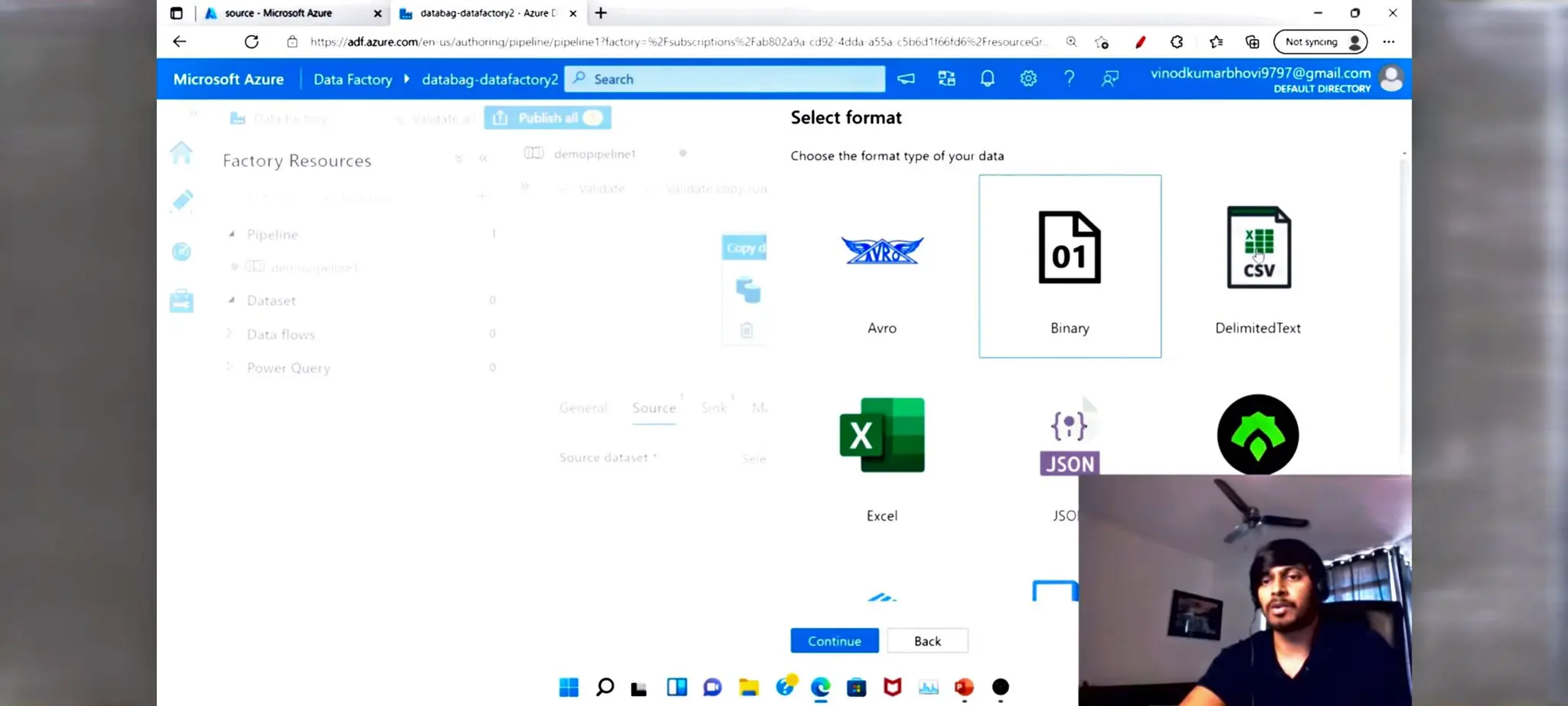This screenshot has width=1568, height=706.
Task: Open Windows taskbar Search
Action: point(605,687)
